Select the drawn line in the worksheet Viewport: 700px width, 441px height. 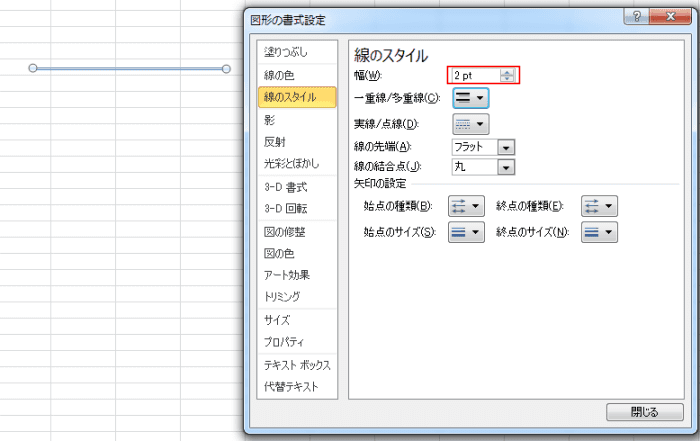pyautogui.click(x=129, y=68)
